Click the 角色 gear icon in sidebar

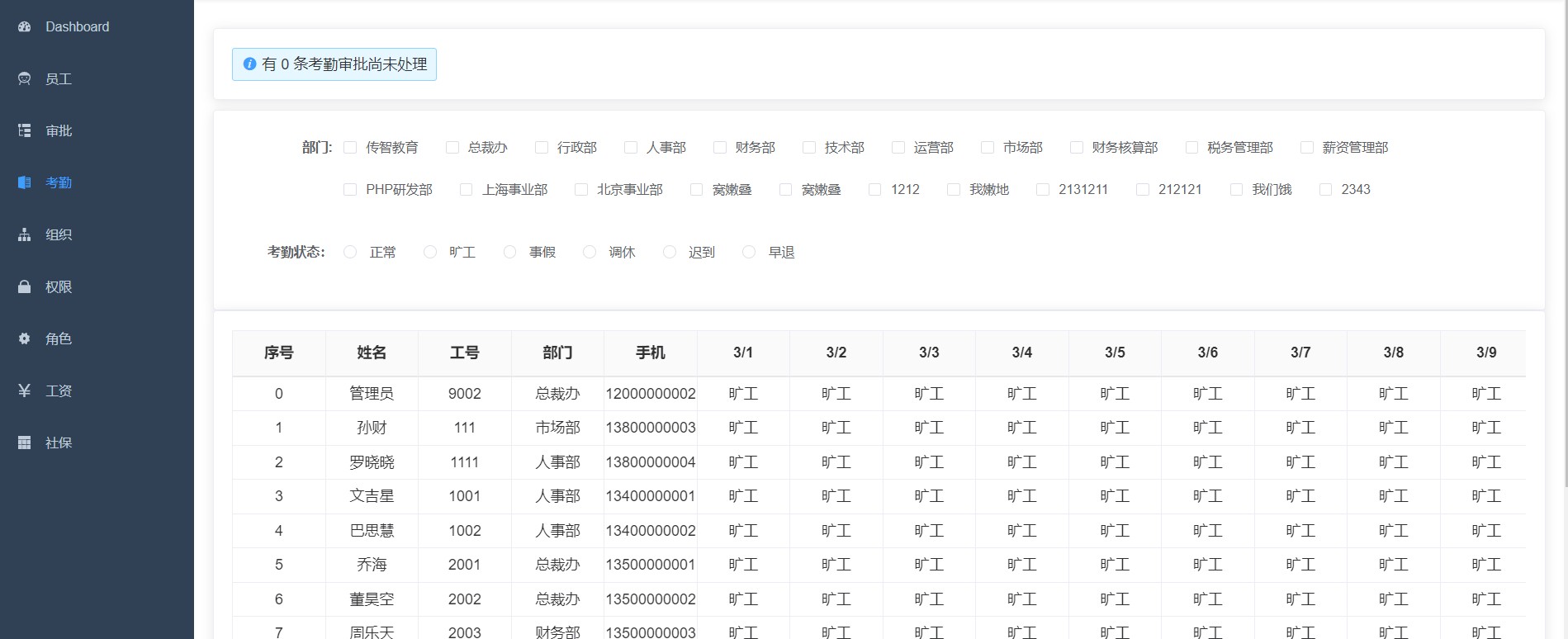25,338
